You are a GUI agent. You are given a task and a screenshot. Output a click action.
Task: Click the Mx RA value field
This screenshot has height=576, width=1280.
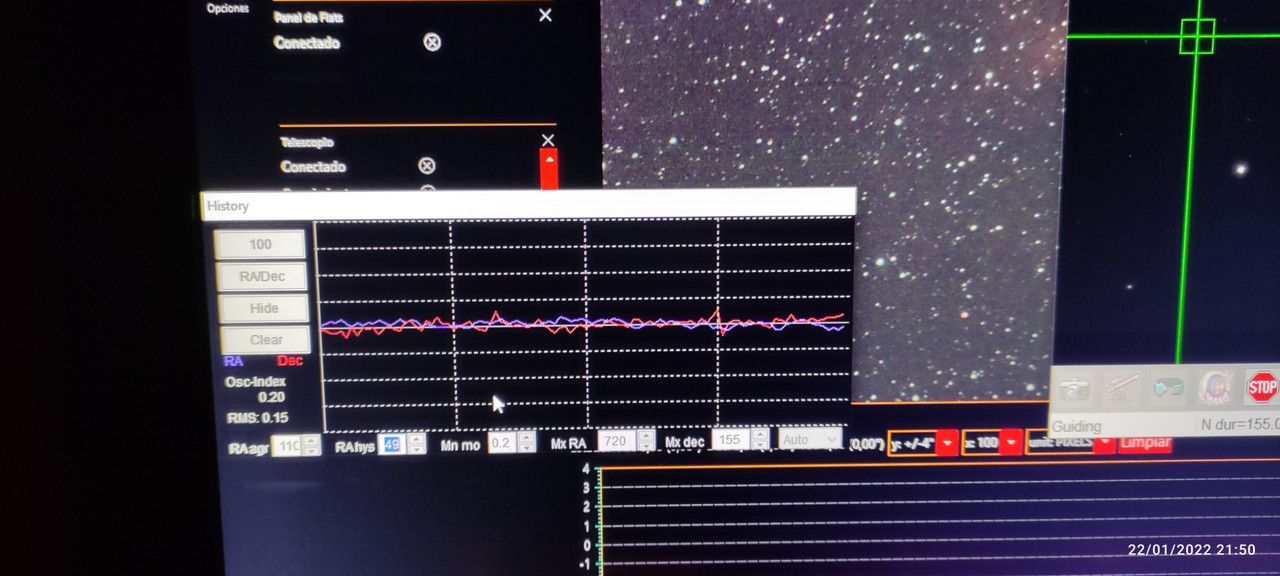pyautogui.click(x=617, y=440)
